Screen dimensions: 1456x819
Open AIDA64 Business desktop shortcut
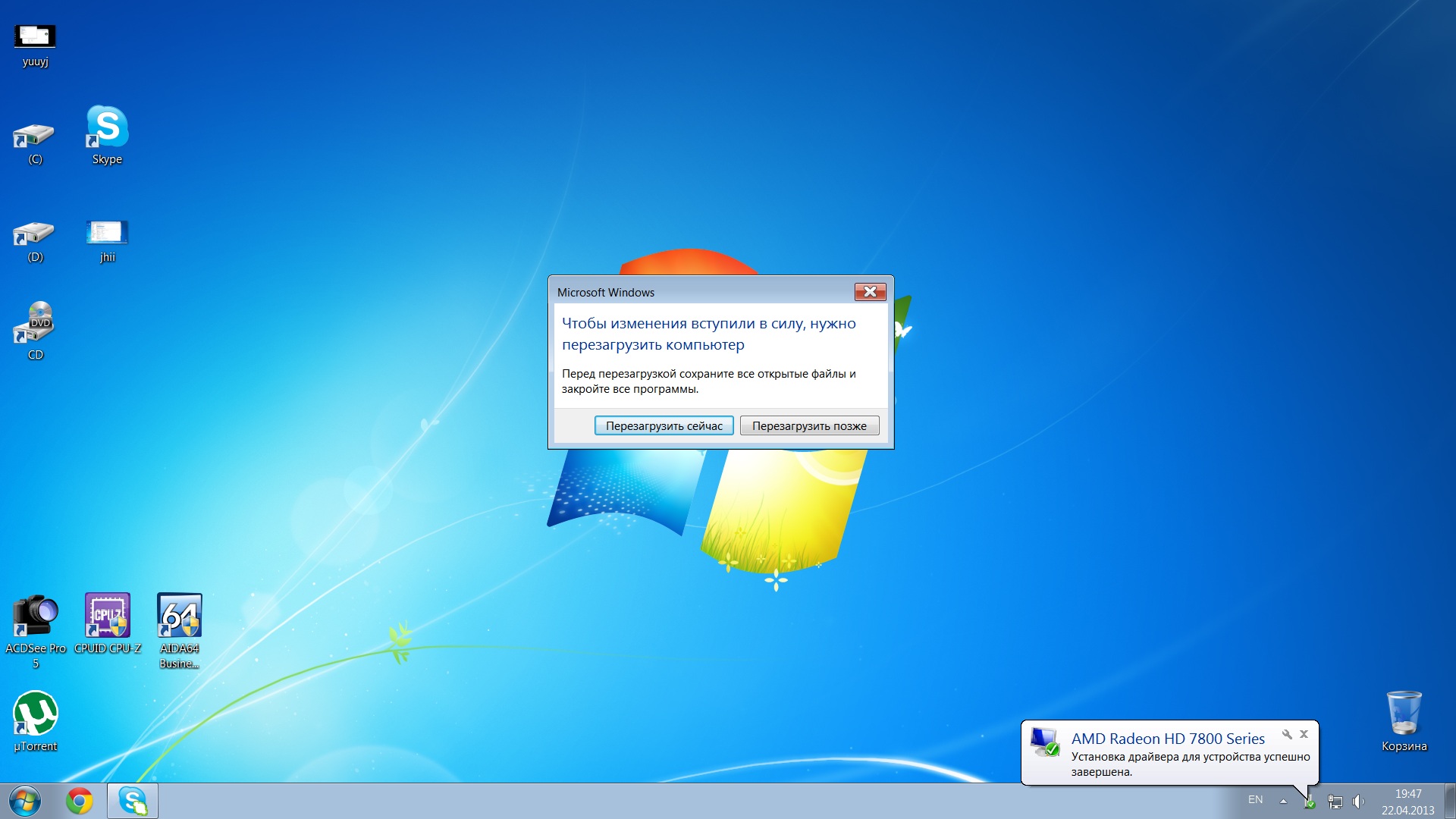coord(180,615)
